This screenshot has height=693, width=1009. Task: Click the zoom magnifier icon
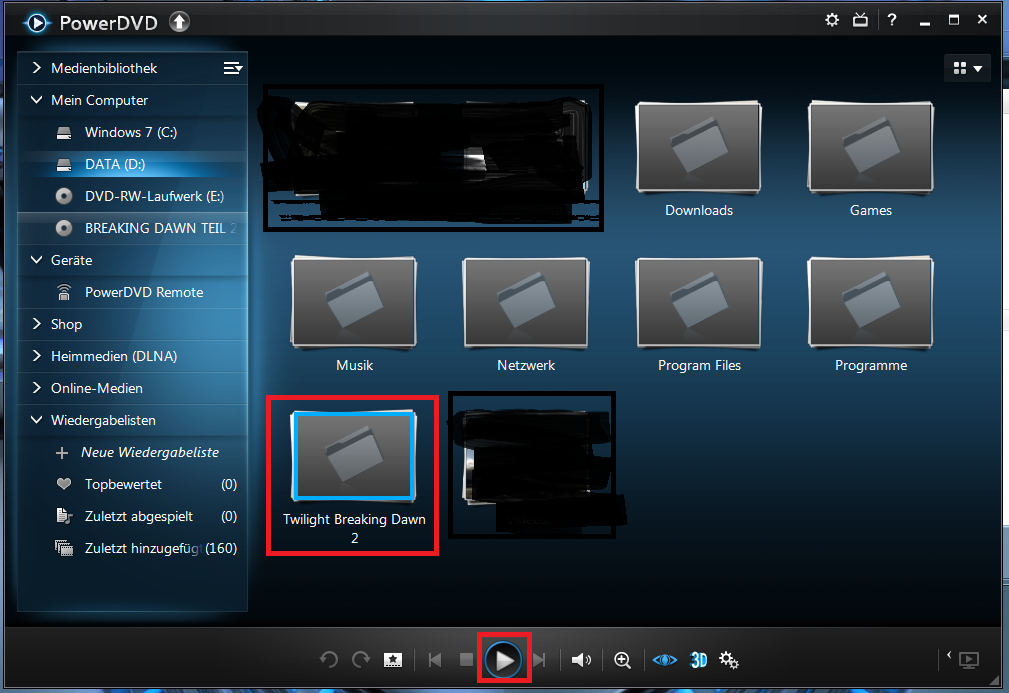click(623, 660)
